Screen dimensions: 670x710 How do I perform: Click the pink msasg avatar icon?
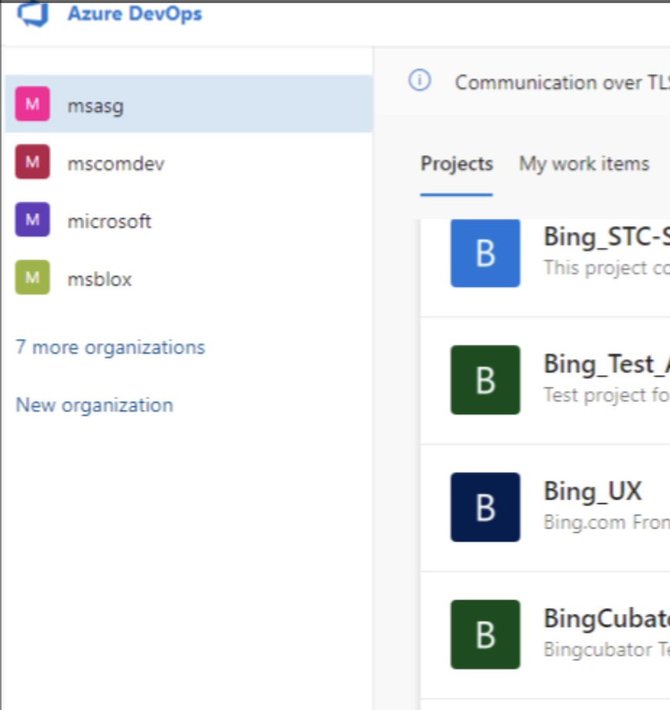point(32,104)
